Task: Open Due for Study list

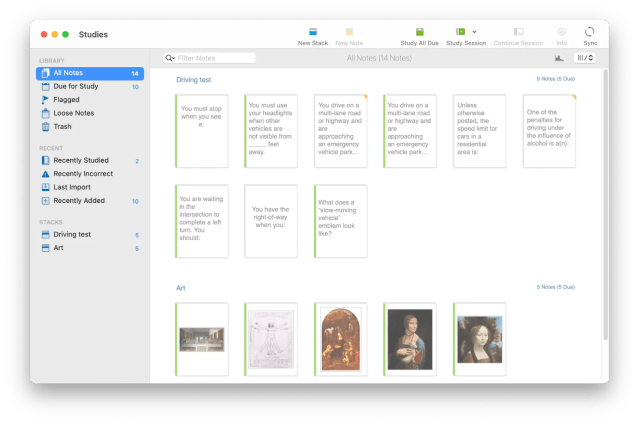Action: (x=90, y=86)
